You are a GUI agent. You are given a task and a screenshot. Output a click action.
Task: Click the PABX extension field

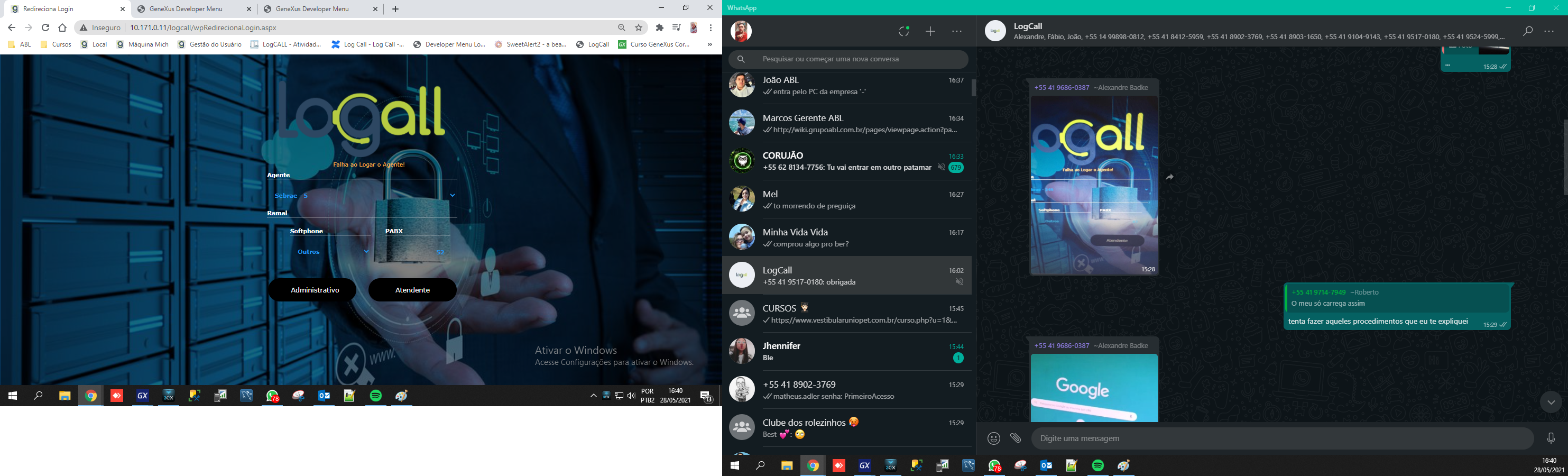pos(418,251)
